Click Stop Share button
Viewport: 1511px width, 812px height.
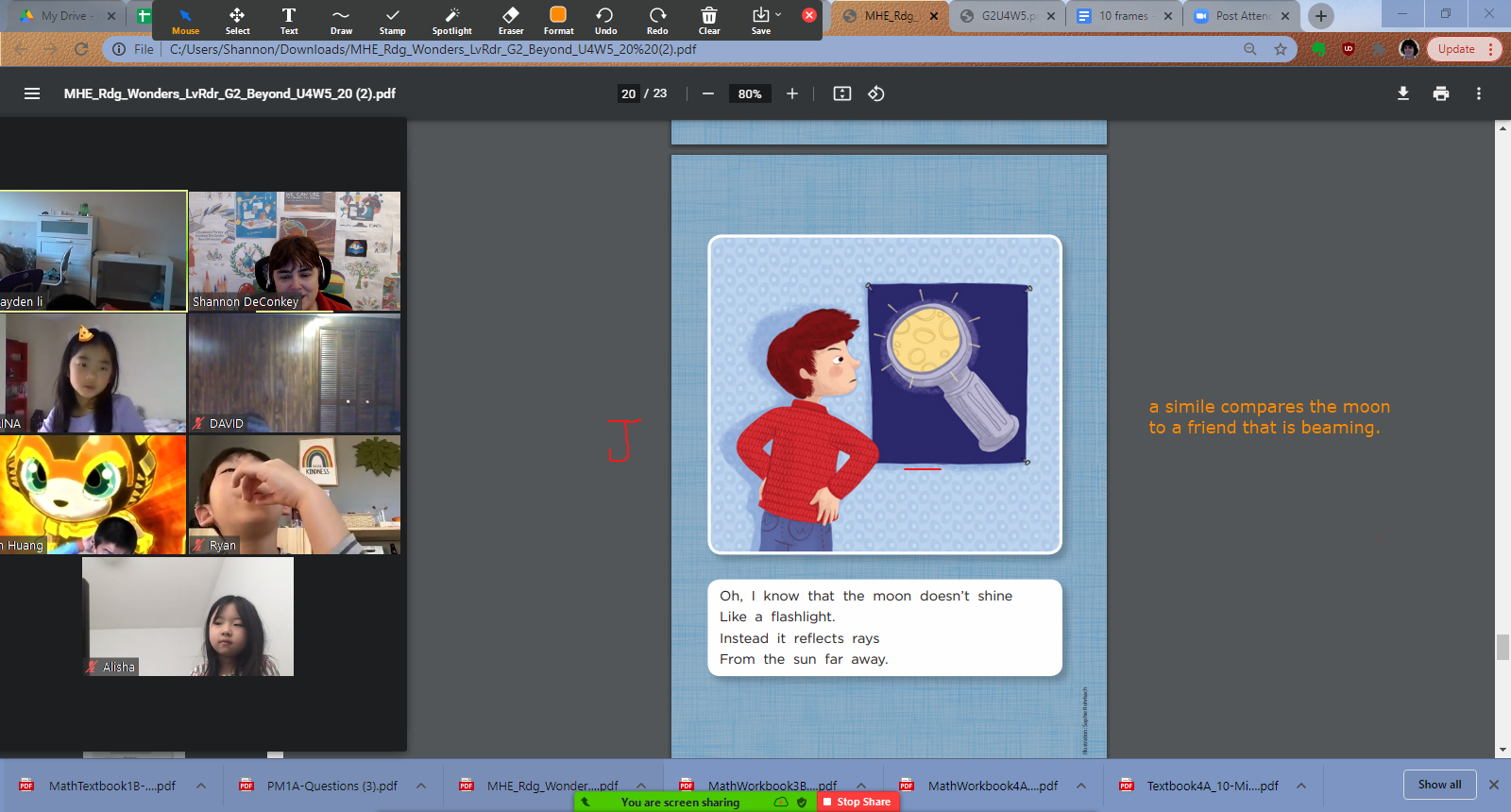[857, 802]
